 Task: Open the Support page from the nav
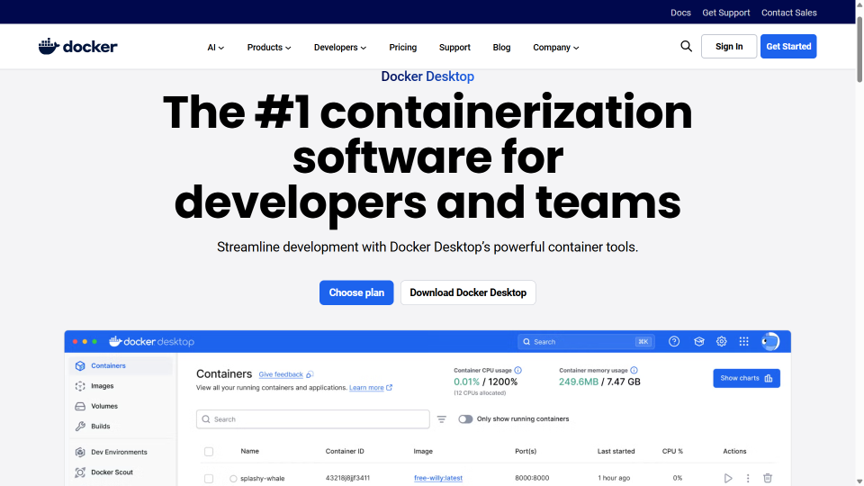[455, 47]
